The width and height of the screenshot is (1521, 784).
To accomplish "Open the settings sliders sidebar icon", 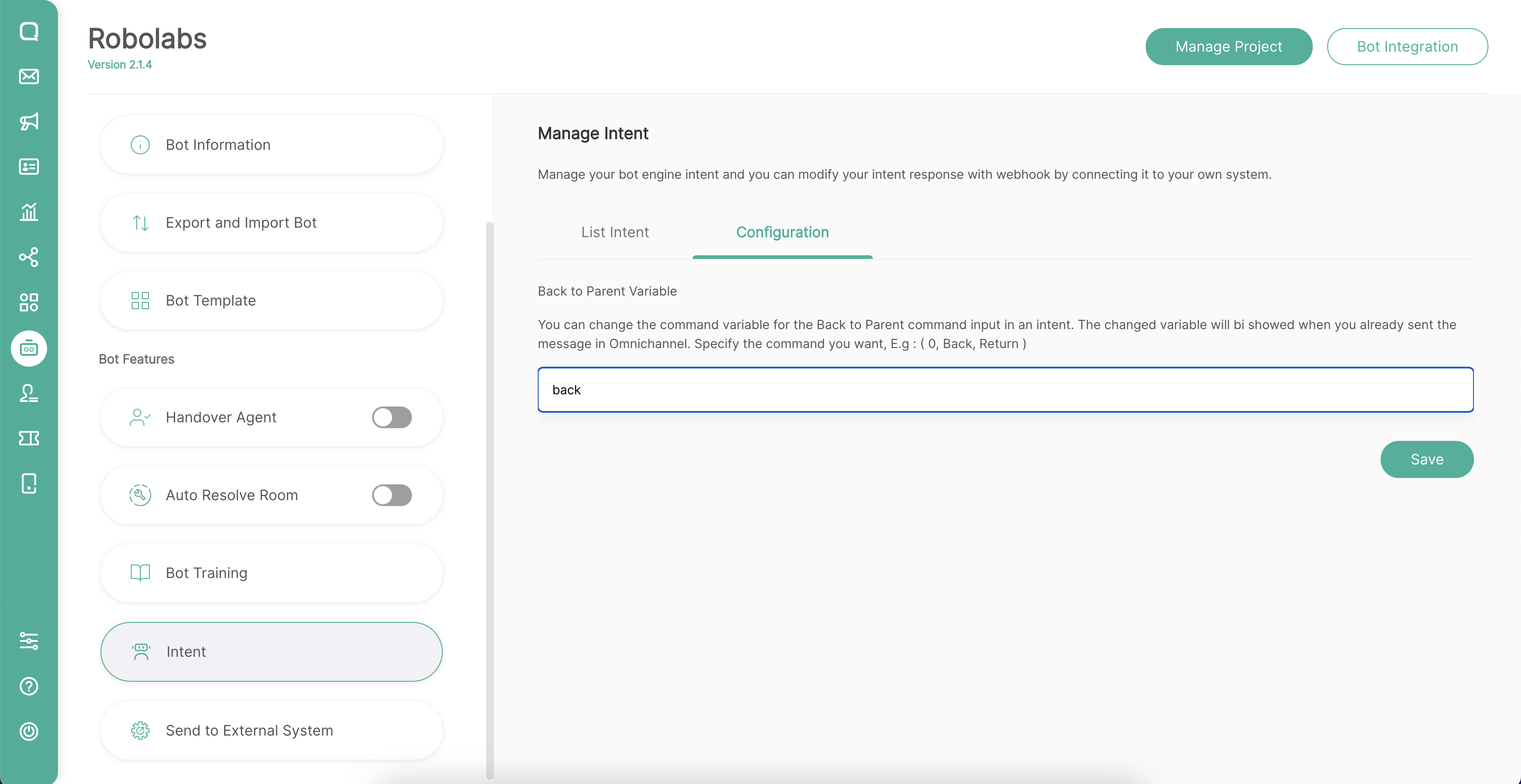I will (x=29, y=641).
